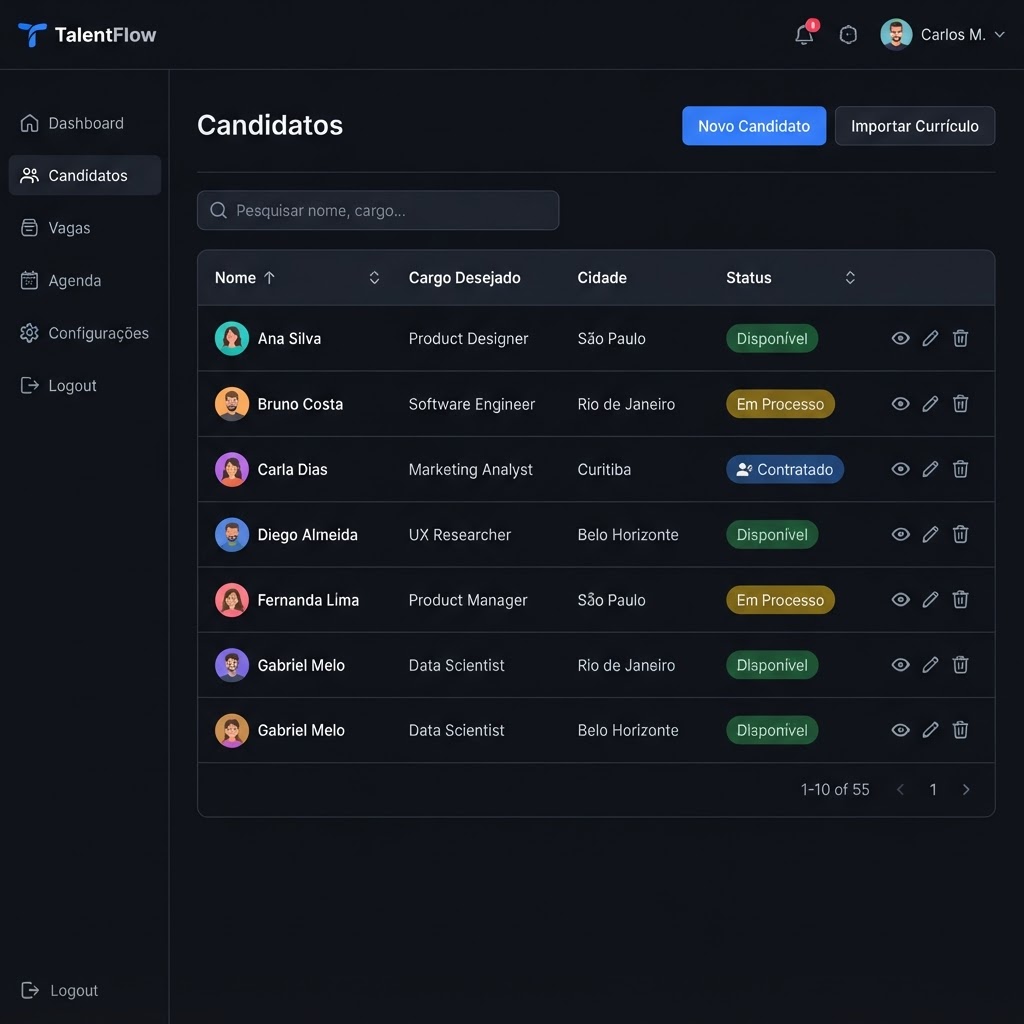Edit Gabriel Melo from Belo Horizonte
The height and width of the screenshot is (1024, 1024).
[x=930, y=730]
